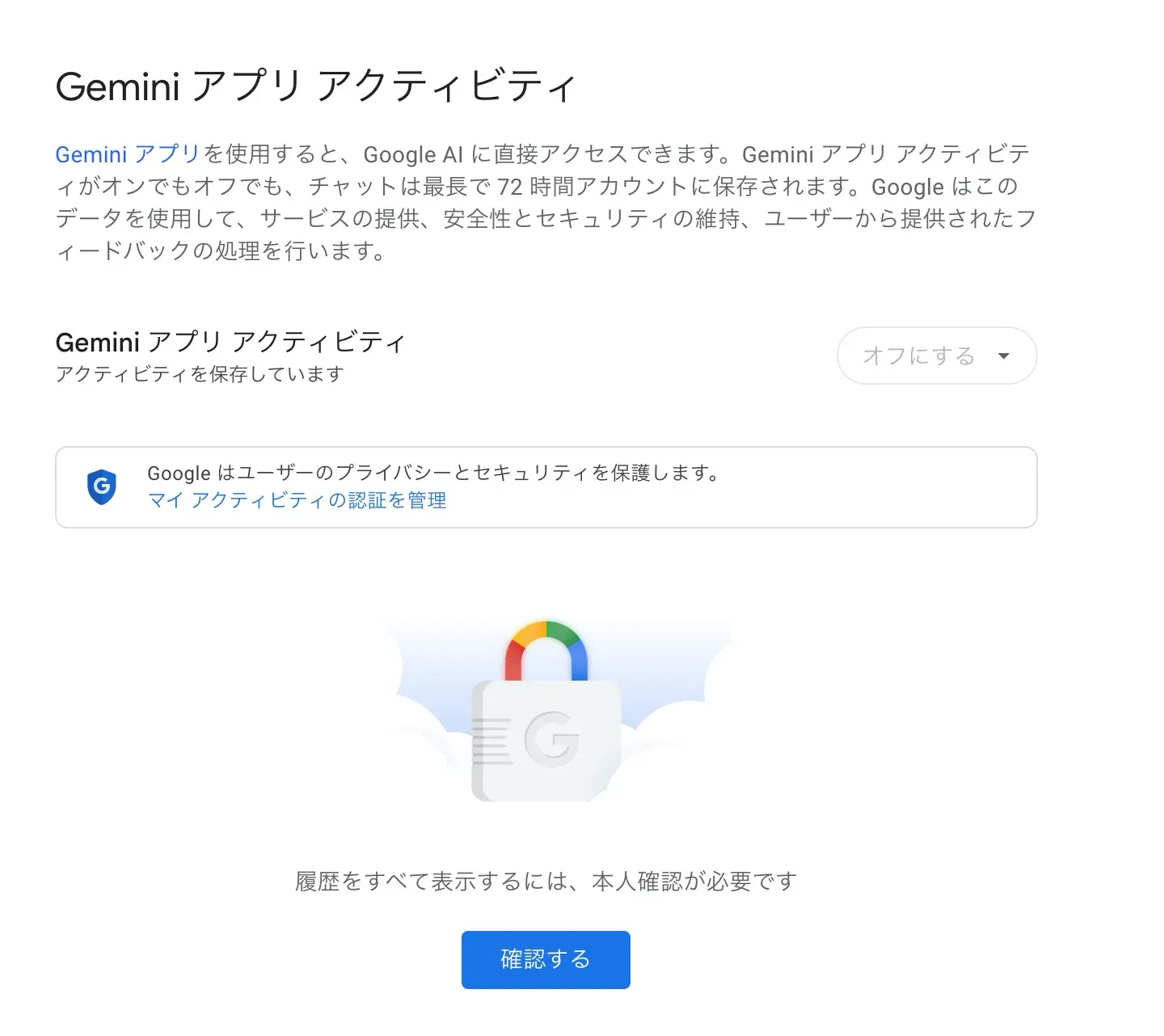Click the white padlock body illustration
The image size is (1164, 1036).
coord(546,740)
